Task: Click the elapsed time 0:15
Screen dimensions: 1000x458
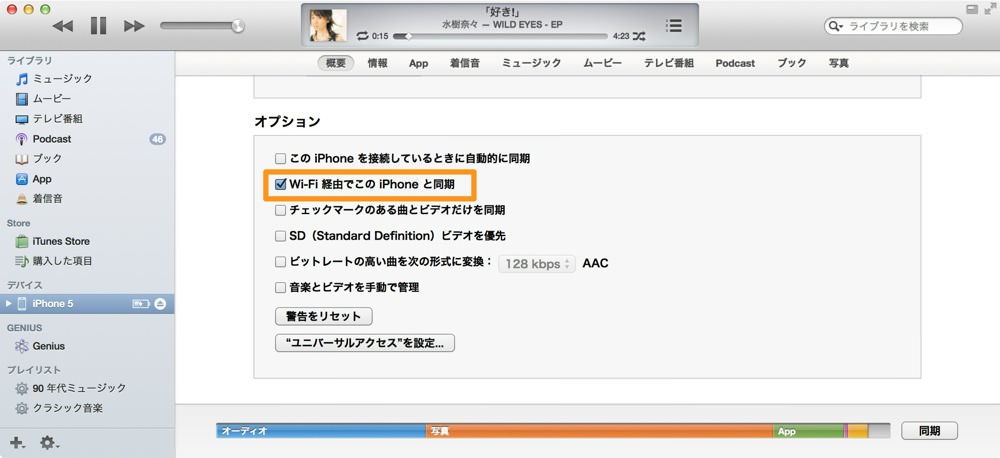Action: point(380,36)
